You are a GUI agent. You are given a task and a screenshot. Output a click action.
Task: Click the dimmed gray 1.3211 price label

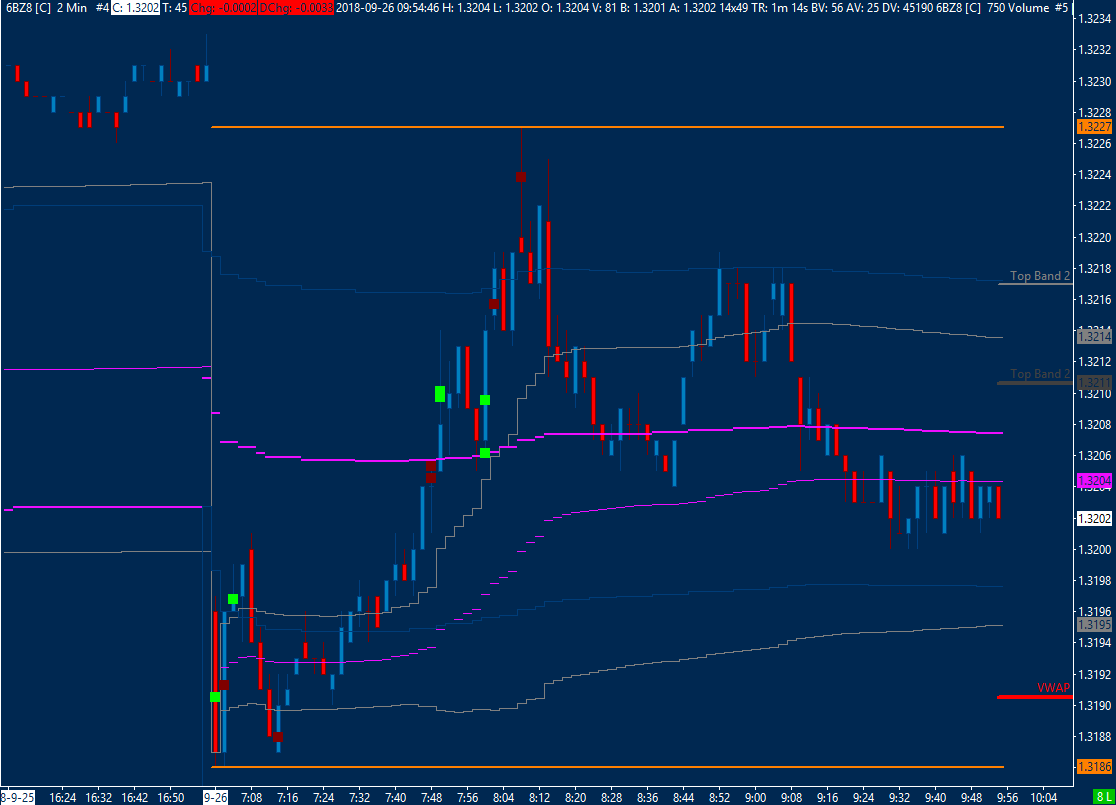click(x=1095, y=383)
